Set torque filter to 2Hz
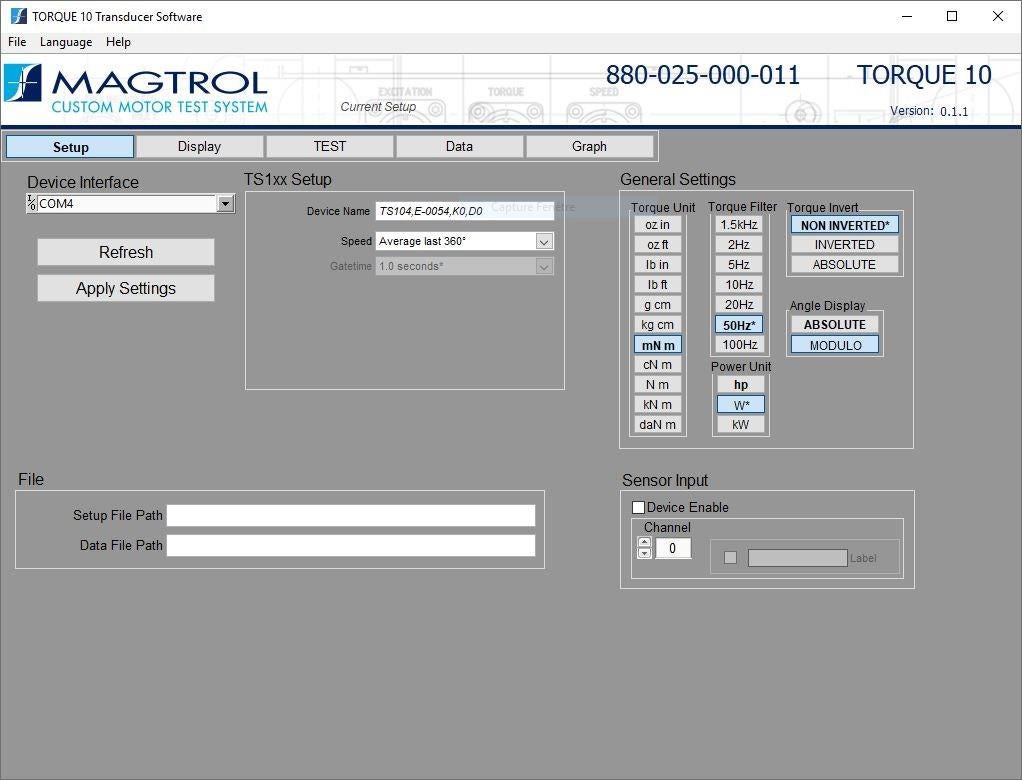 coord(739,244)
